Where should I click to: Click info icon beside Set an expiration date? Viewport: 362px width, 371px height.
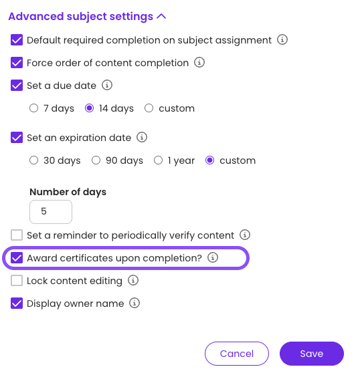coord(142,137)
